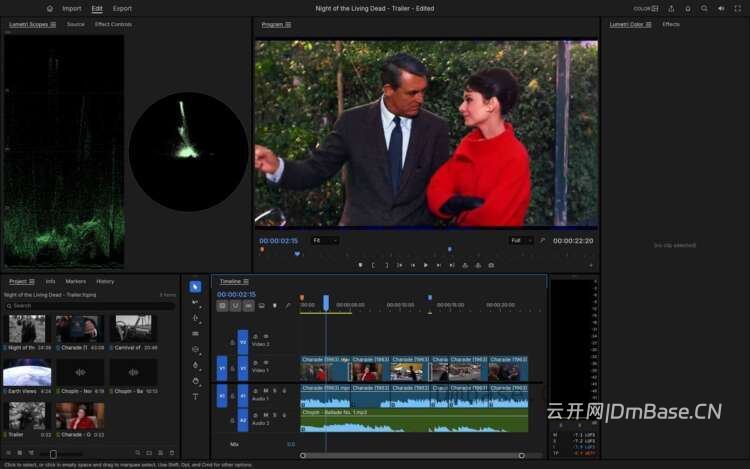Toggle nest sequences insert mode in Timeline
The image size is (750, 469).
point(222,305)
